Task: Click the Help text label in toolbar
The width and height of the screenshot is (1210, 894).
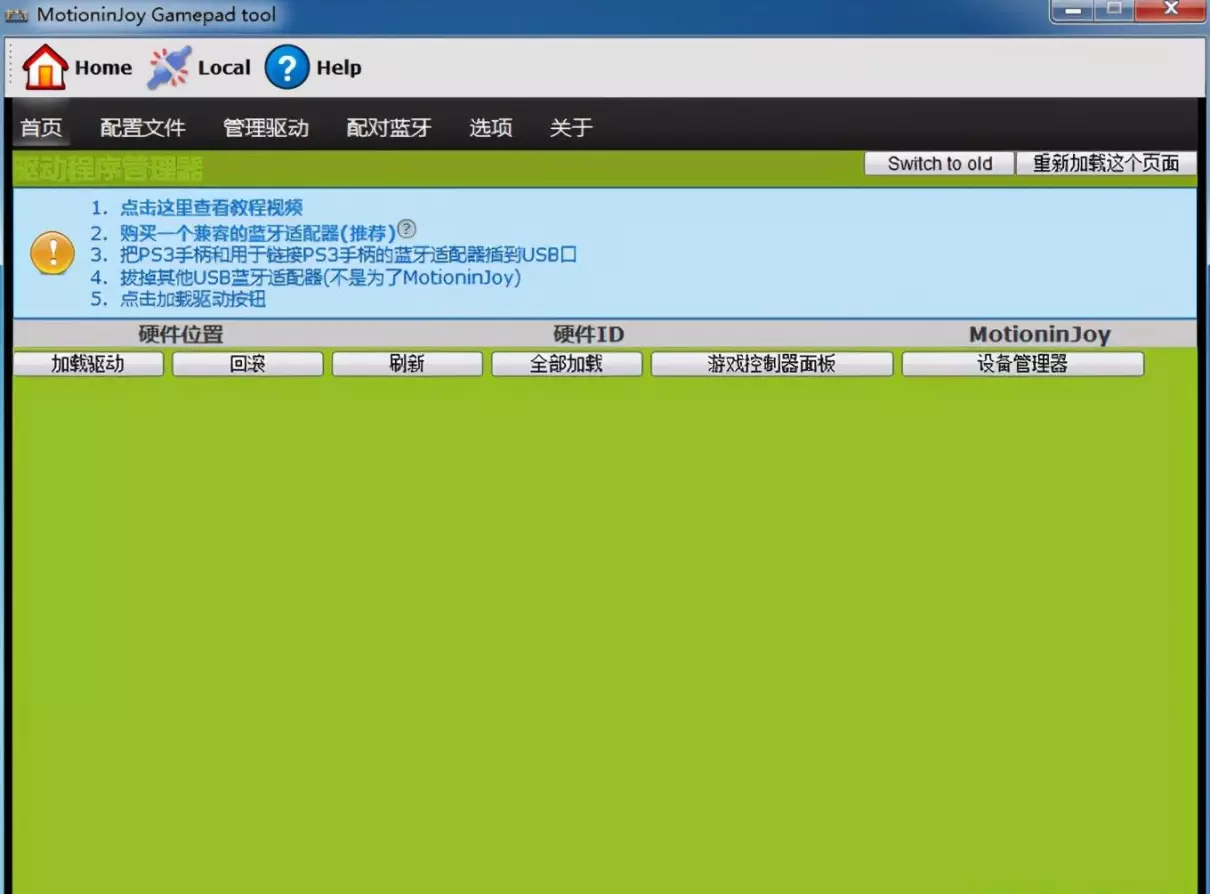Action: point(338,68)
